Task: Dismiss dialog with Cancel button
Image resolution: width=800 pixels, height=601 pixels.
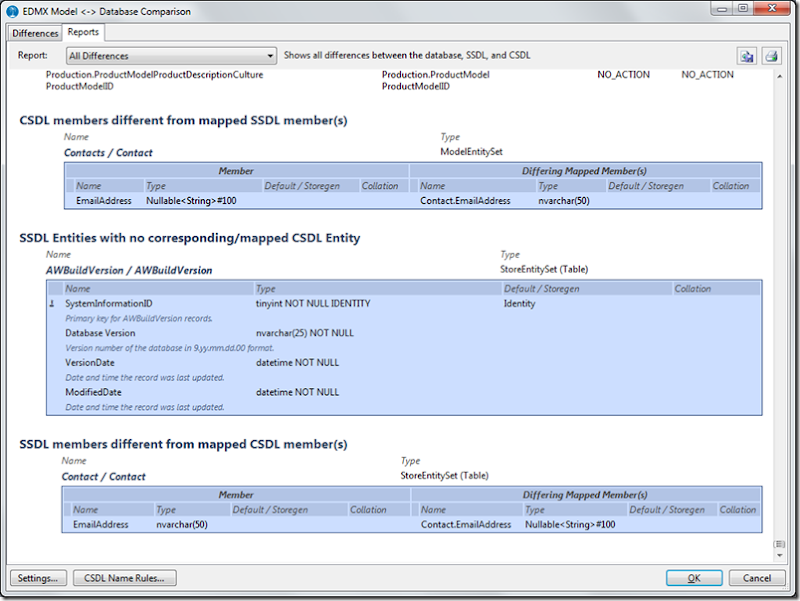Action: click(757, 578)
